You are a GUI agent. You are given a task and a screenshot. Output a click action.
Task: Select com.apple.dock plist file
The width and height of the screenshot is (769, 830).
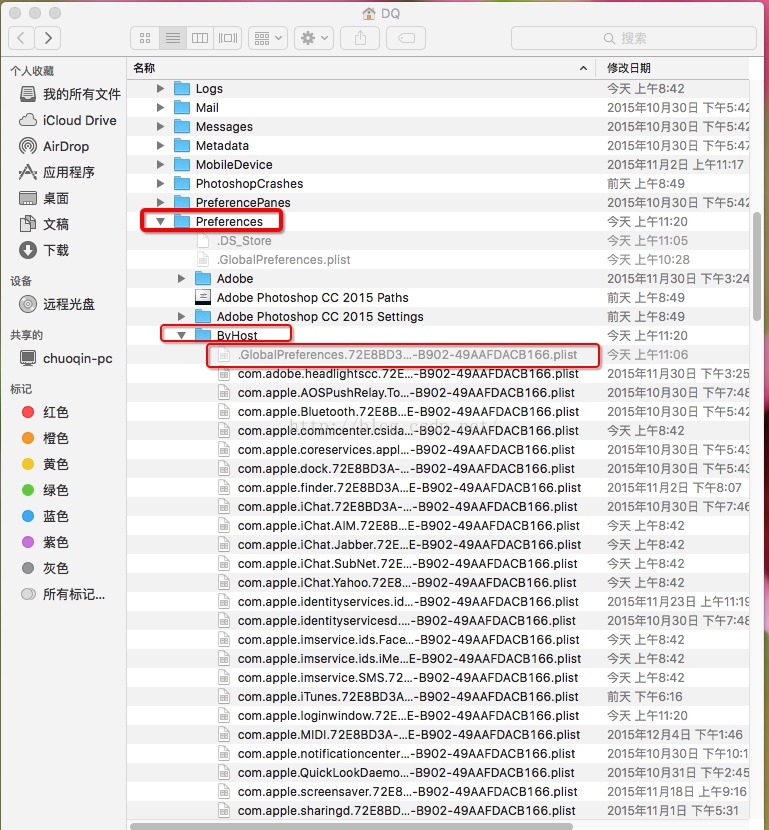point(406,468)
